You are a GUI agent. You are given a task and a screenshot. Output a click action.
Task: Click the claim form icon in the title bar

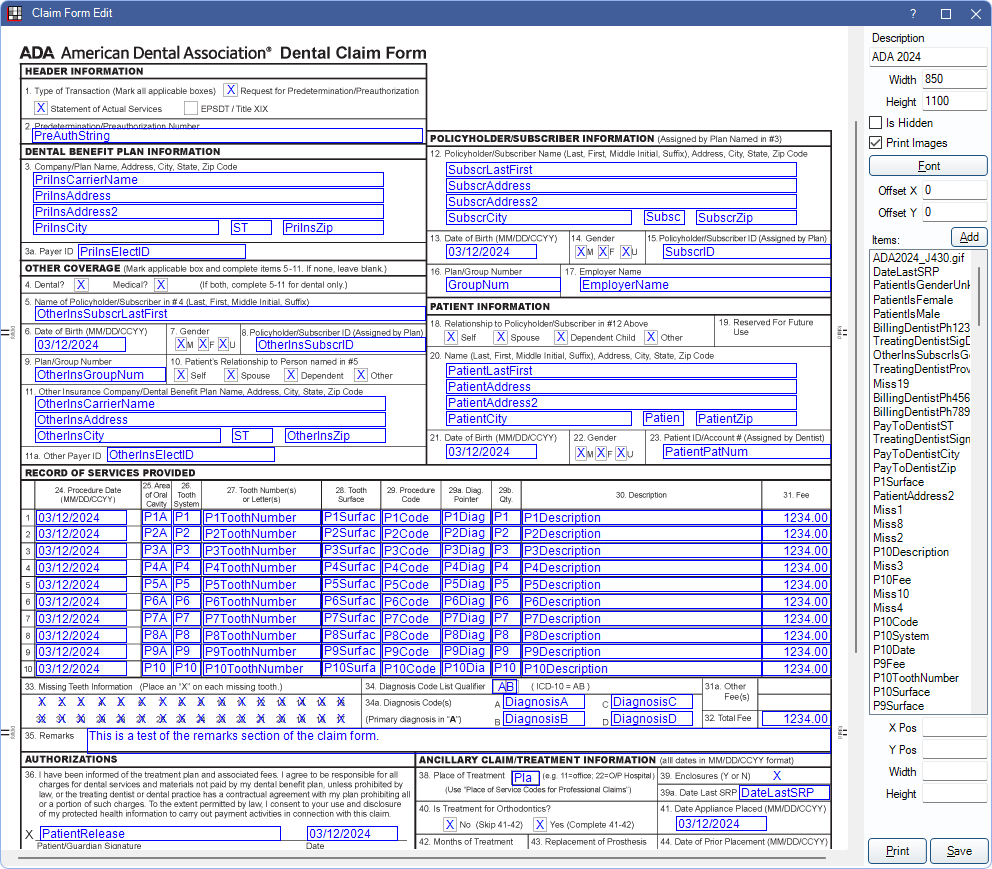[x=13, y=13]
